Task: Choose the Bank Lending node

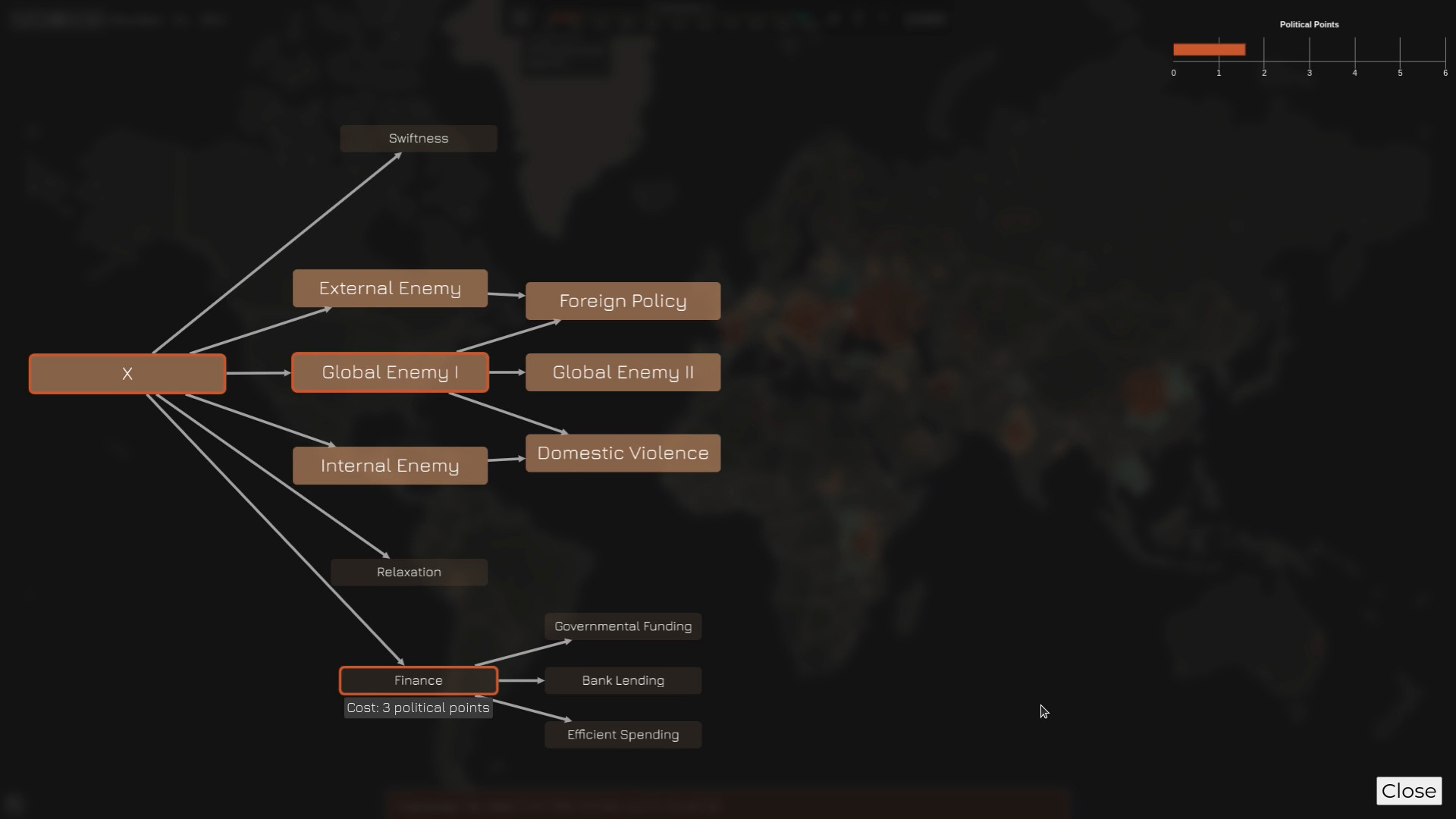Action: 623,681
